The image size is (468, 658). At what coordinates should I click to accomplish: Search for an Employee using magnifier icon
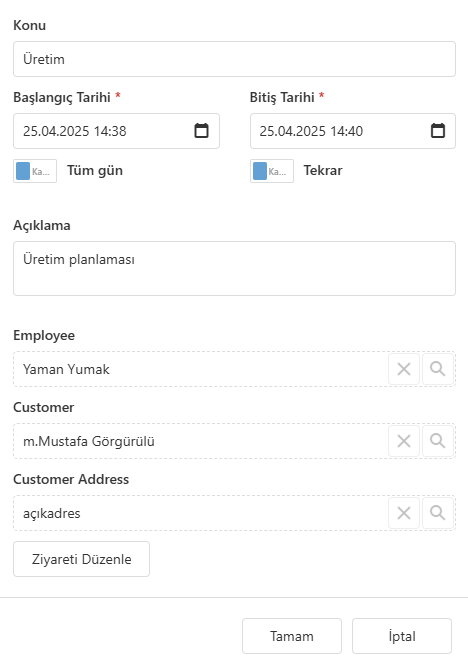coord(437,369)
